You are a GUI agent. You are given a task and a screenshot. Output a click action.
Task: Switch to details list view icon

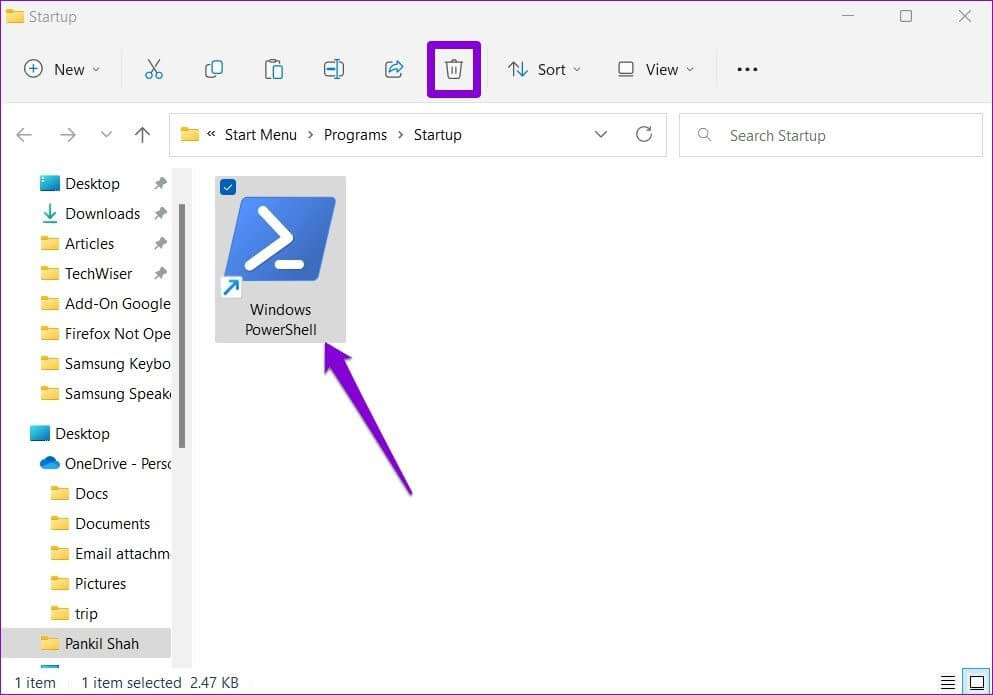click(x=947, y=682)
